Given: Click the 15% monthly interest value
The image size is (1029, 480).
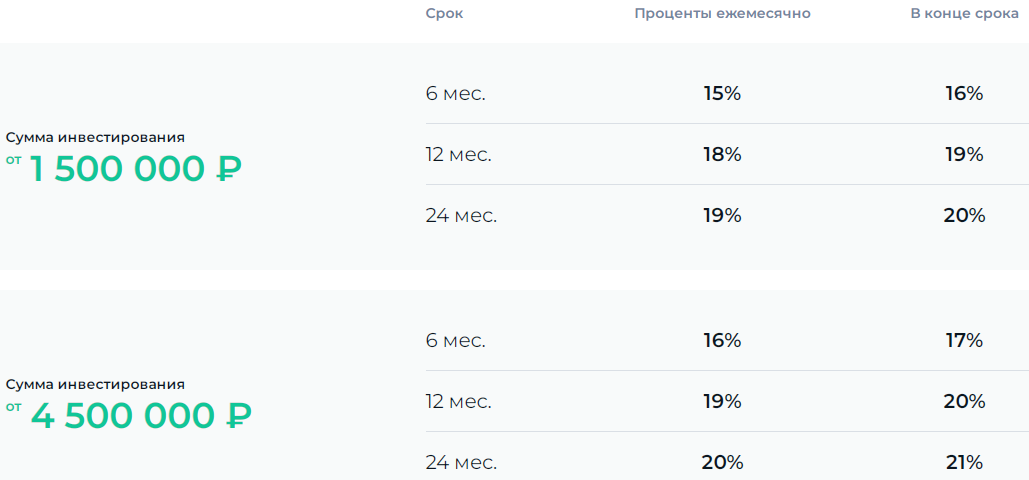Looking at the screenshot, I should tap(722, 94).
